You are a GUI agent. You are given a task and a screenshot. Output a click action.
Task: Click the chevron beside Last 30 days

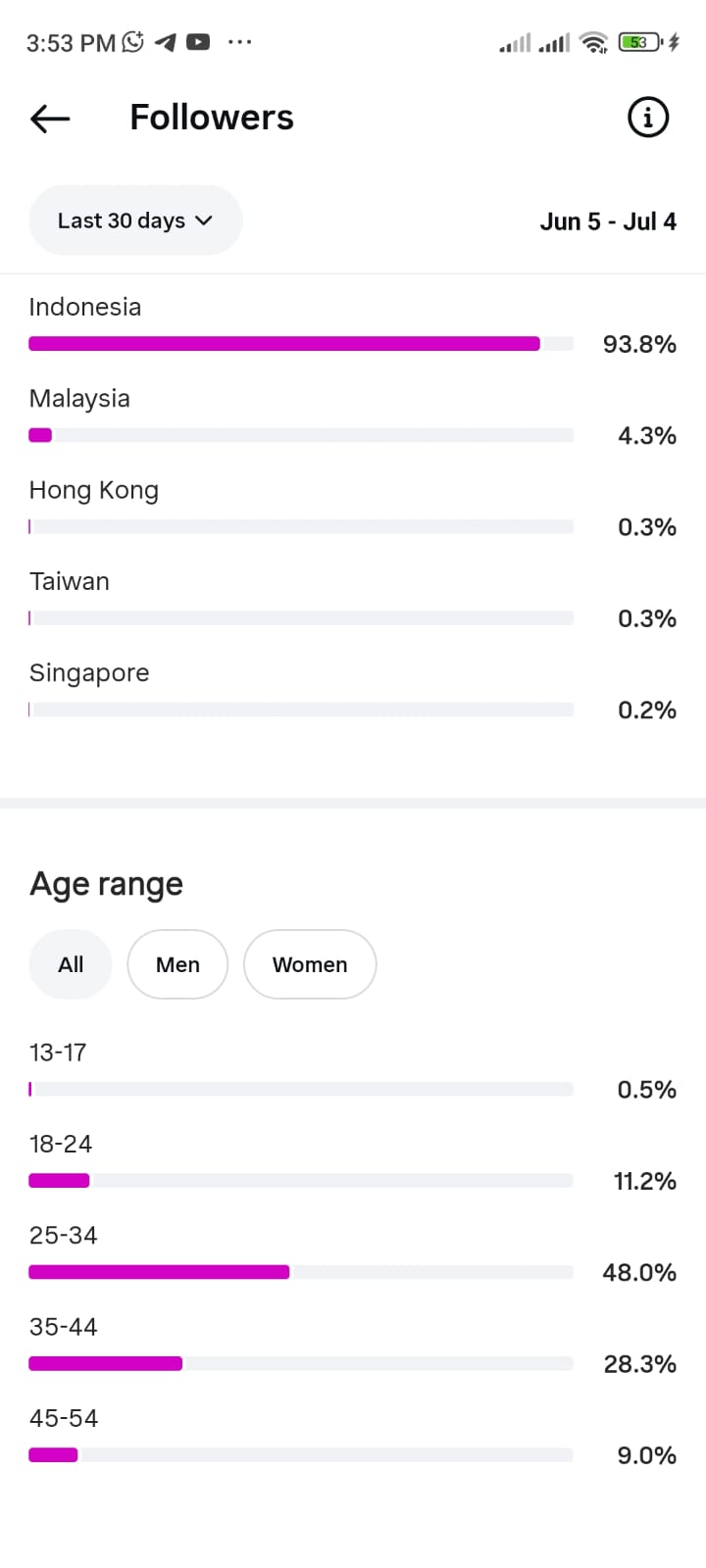pyautogui.click(x=204, y=220)
